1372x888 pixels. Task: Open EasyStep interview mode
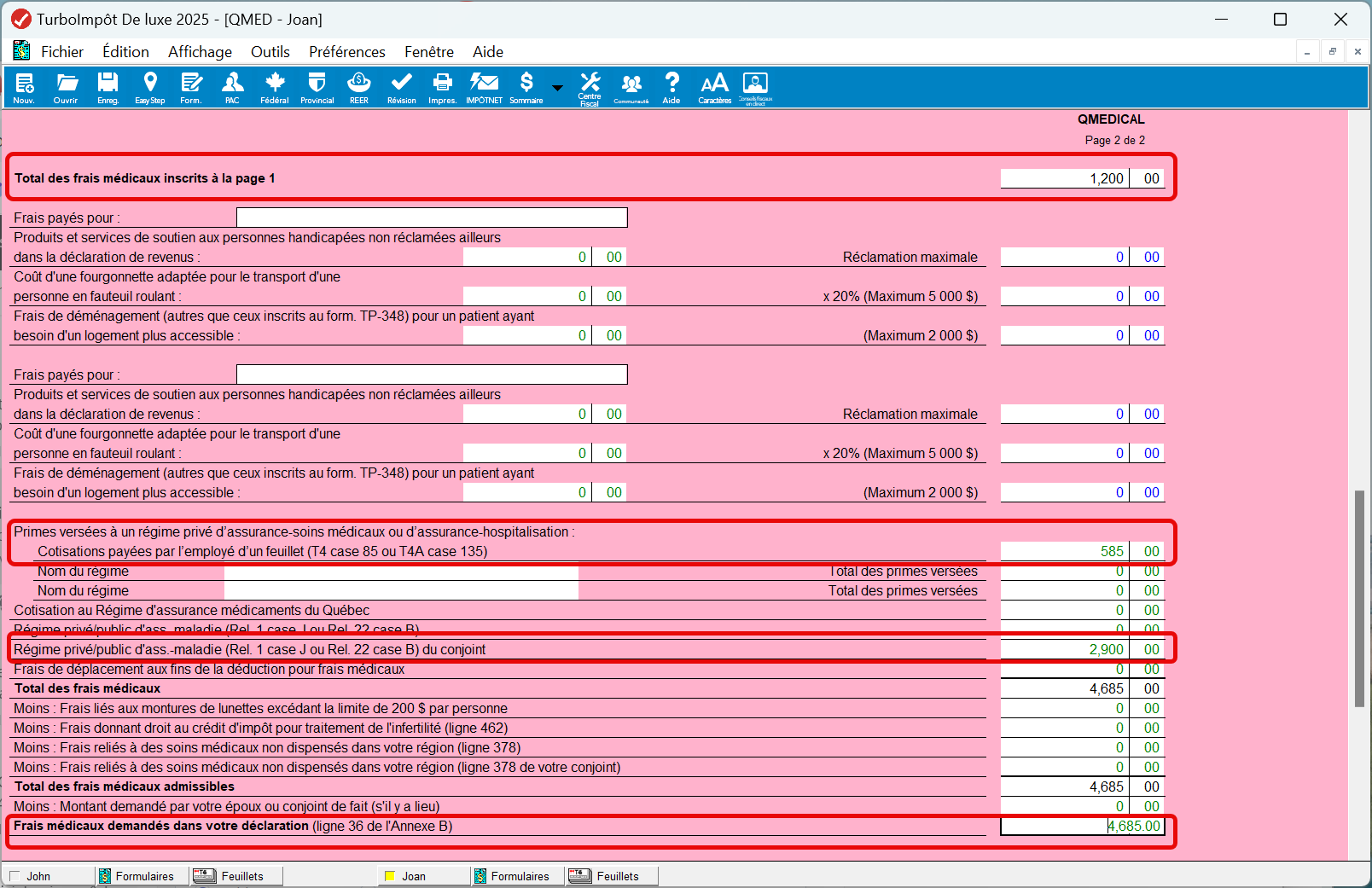(x=150, y=87)
